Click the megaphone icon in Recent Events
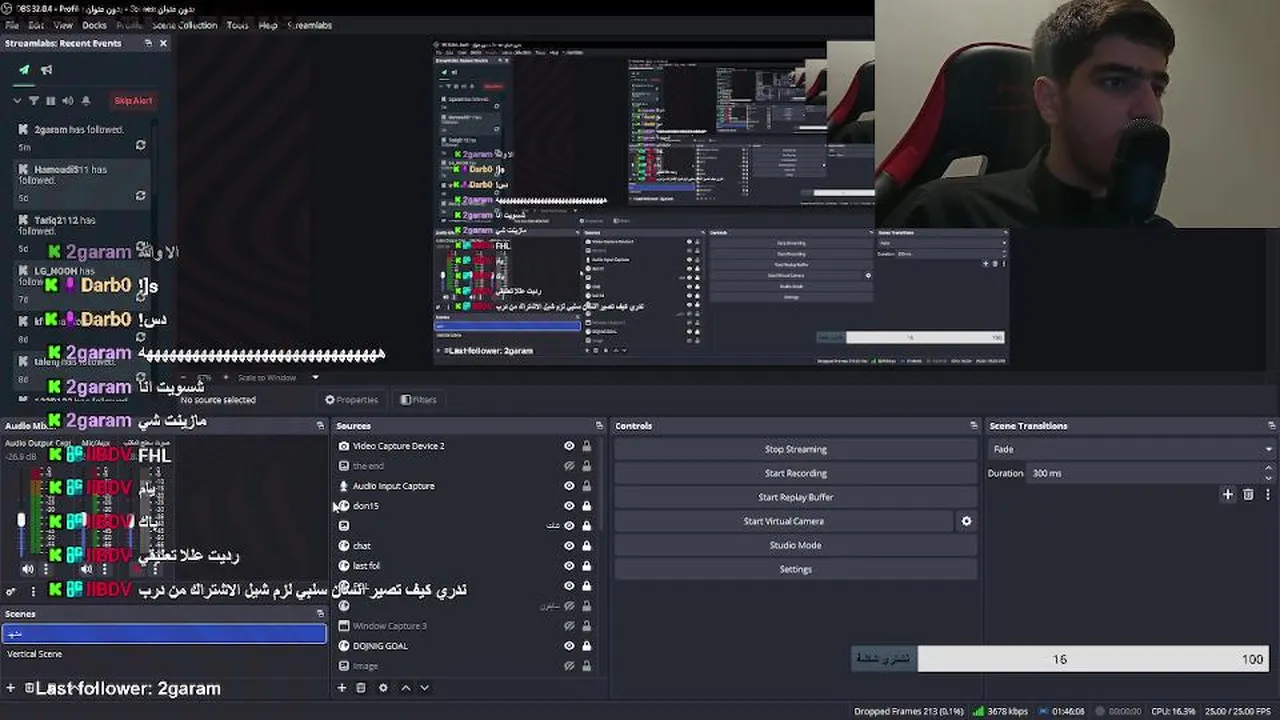The width and height of the screenshot is (1280, 720). pos(46,70)
